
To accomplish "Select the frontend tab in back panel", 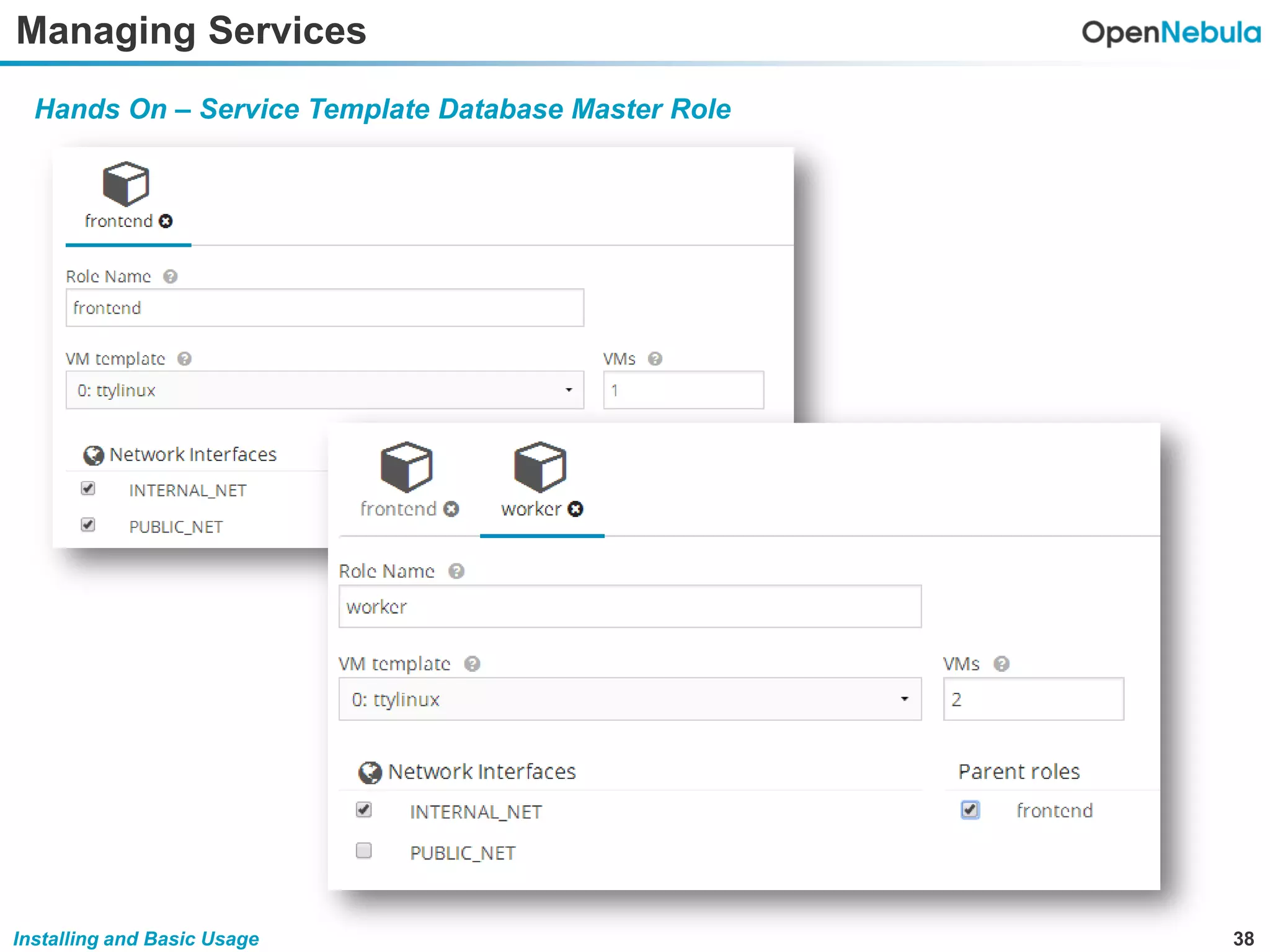I will (x=128, y=203).
